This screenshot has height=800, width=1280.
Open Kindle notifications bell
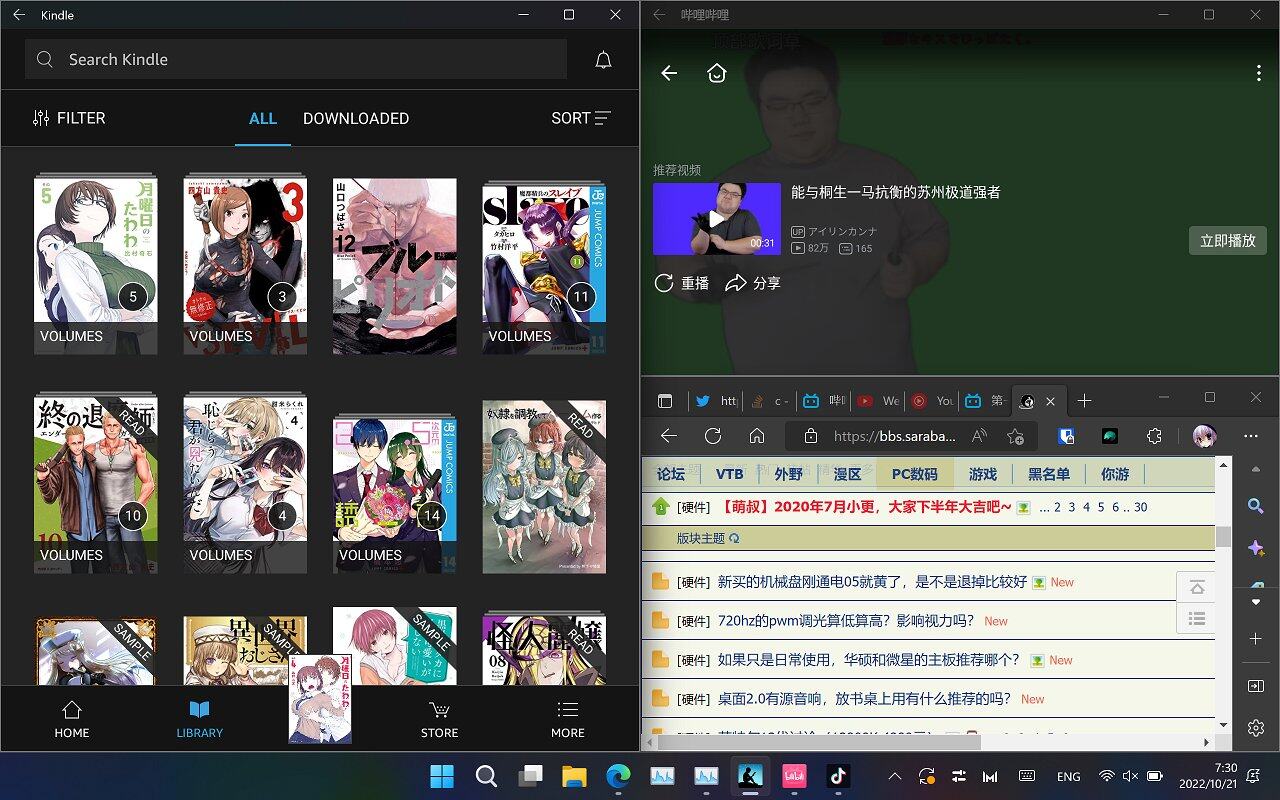[603, 60]
